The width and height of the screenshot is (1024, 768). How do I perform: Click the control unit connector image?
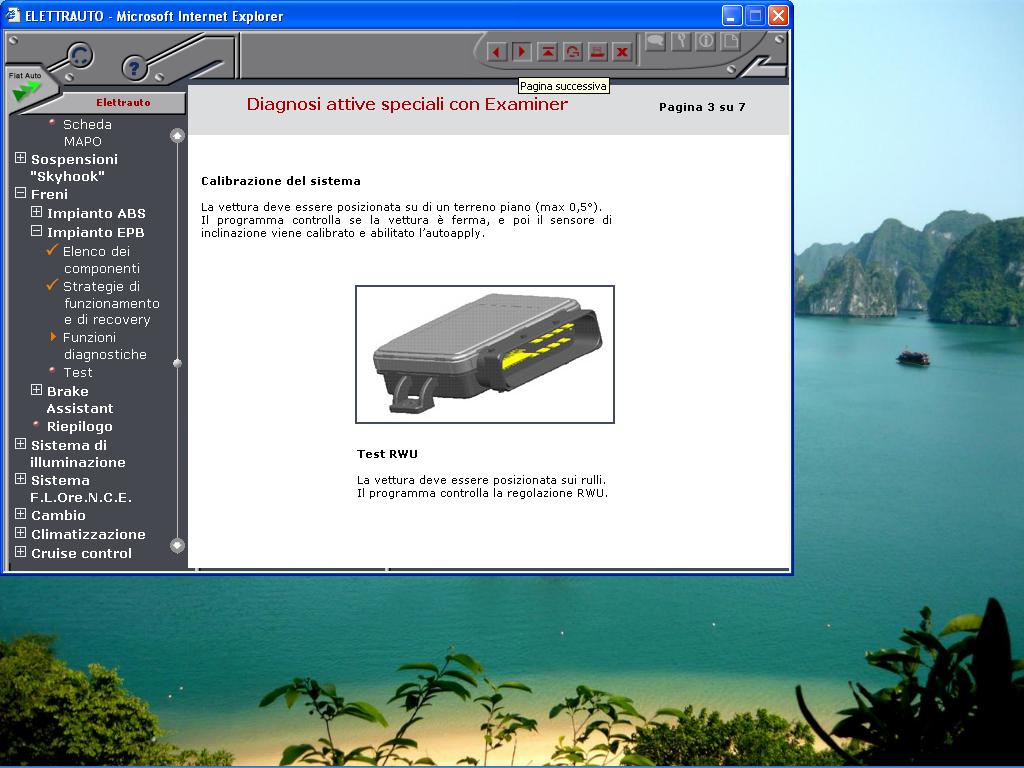(x=485, y=354)
